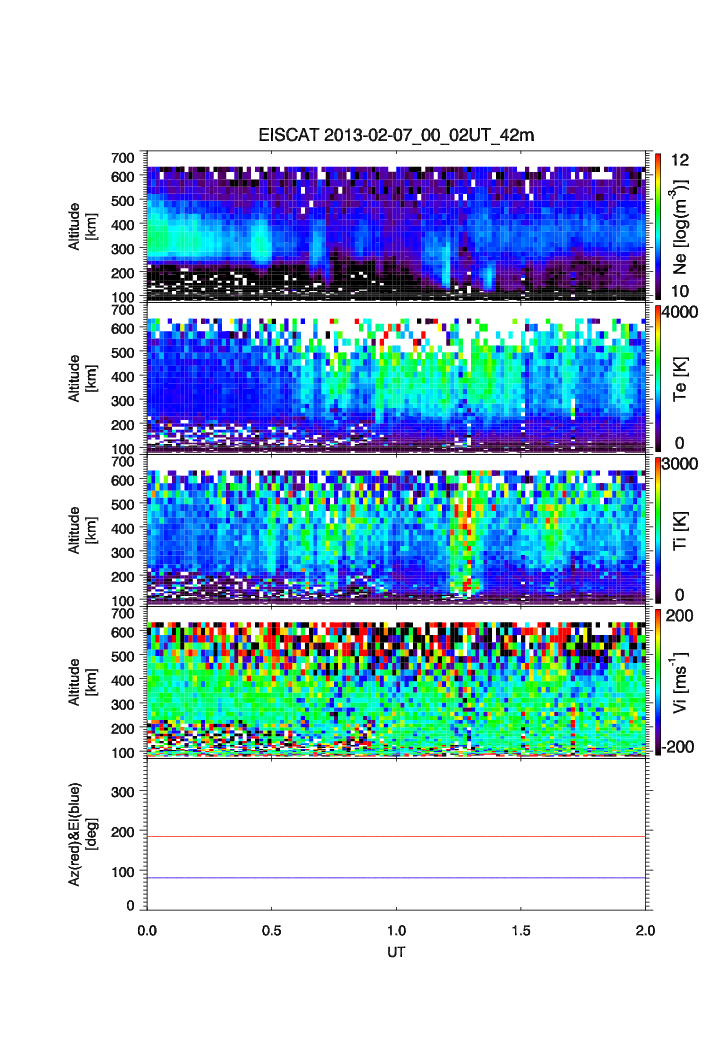Click the Te electron temperature plot panel
Image resolution: width=708 pixels, height=1062 pixels.
click(x=396, y=378)
